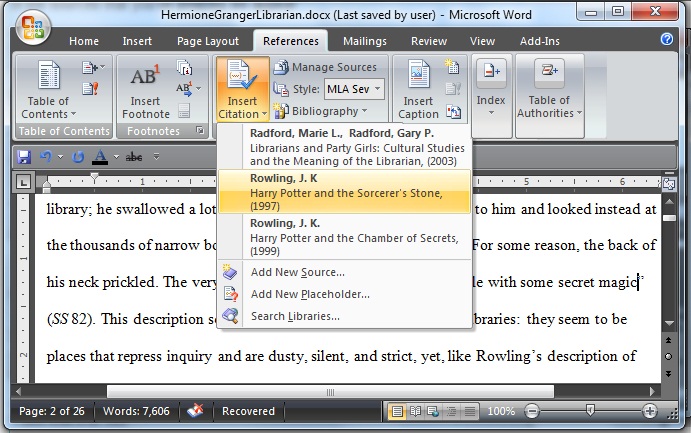Click the Add Text icon
Viewport: 691px width, 433px height.
tap(93, 67)
